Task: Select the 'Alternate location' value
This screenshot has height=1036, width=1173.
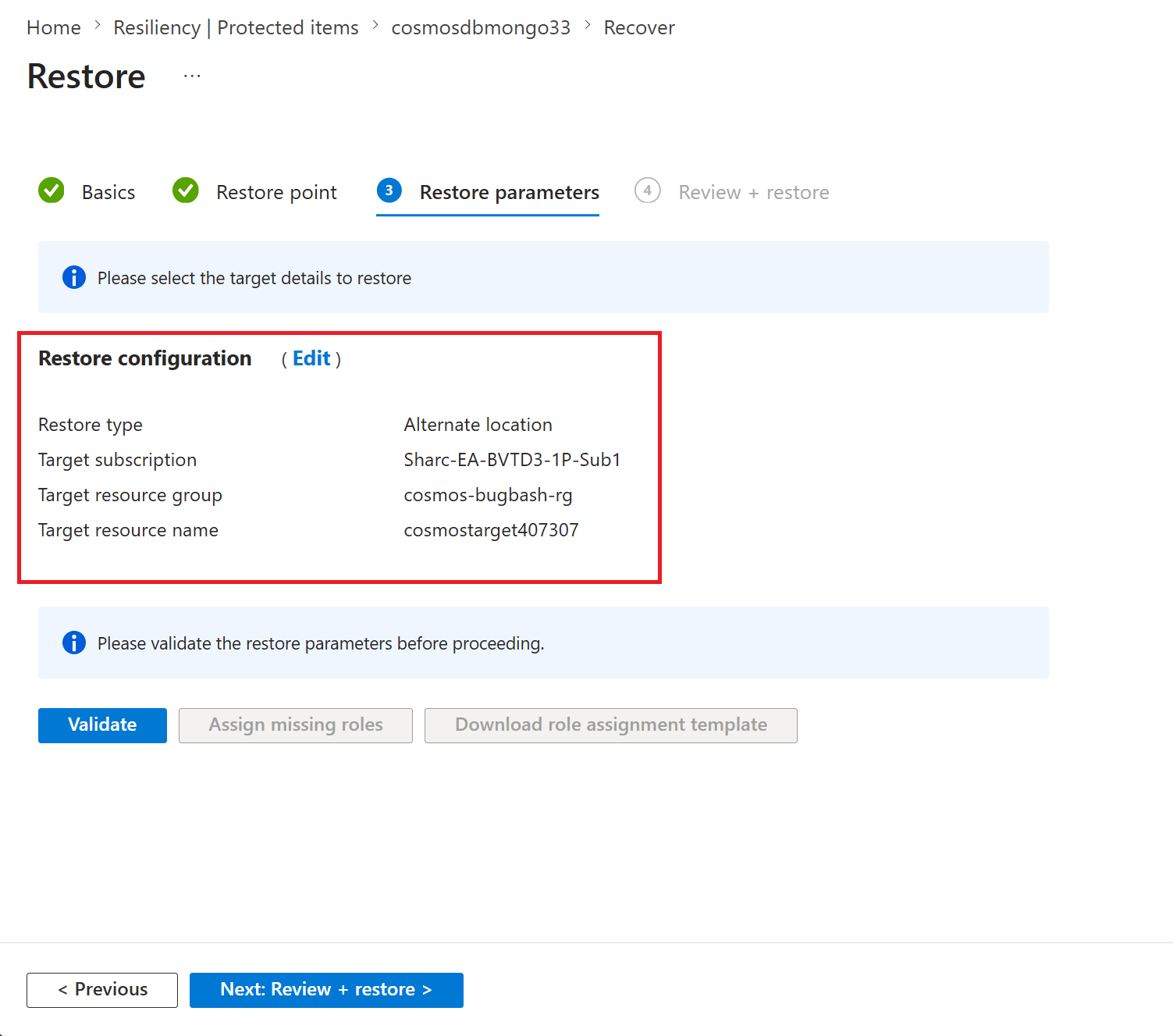Action: 478,425
